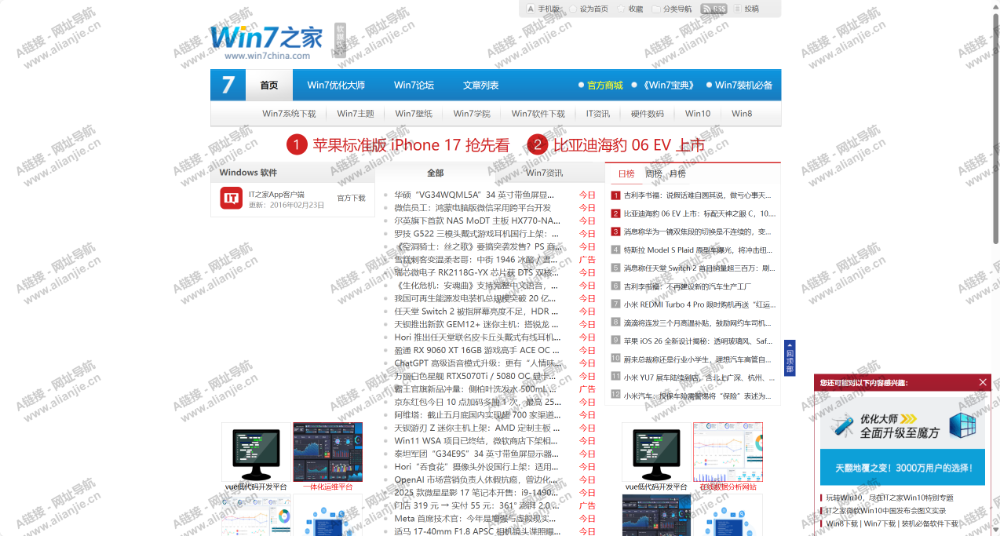Switch to the 全部 news tab
Image resolution: width=1000 pixels, height=536 pixels.
coord(435,173)
